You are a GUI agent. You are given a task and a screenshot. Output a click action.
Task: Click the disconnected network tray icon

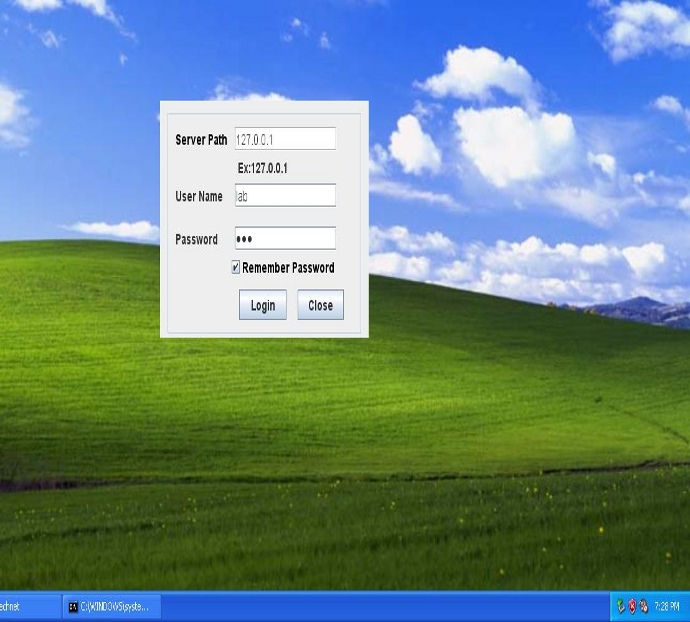(x=643, y=607)
